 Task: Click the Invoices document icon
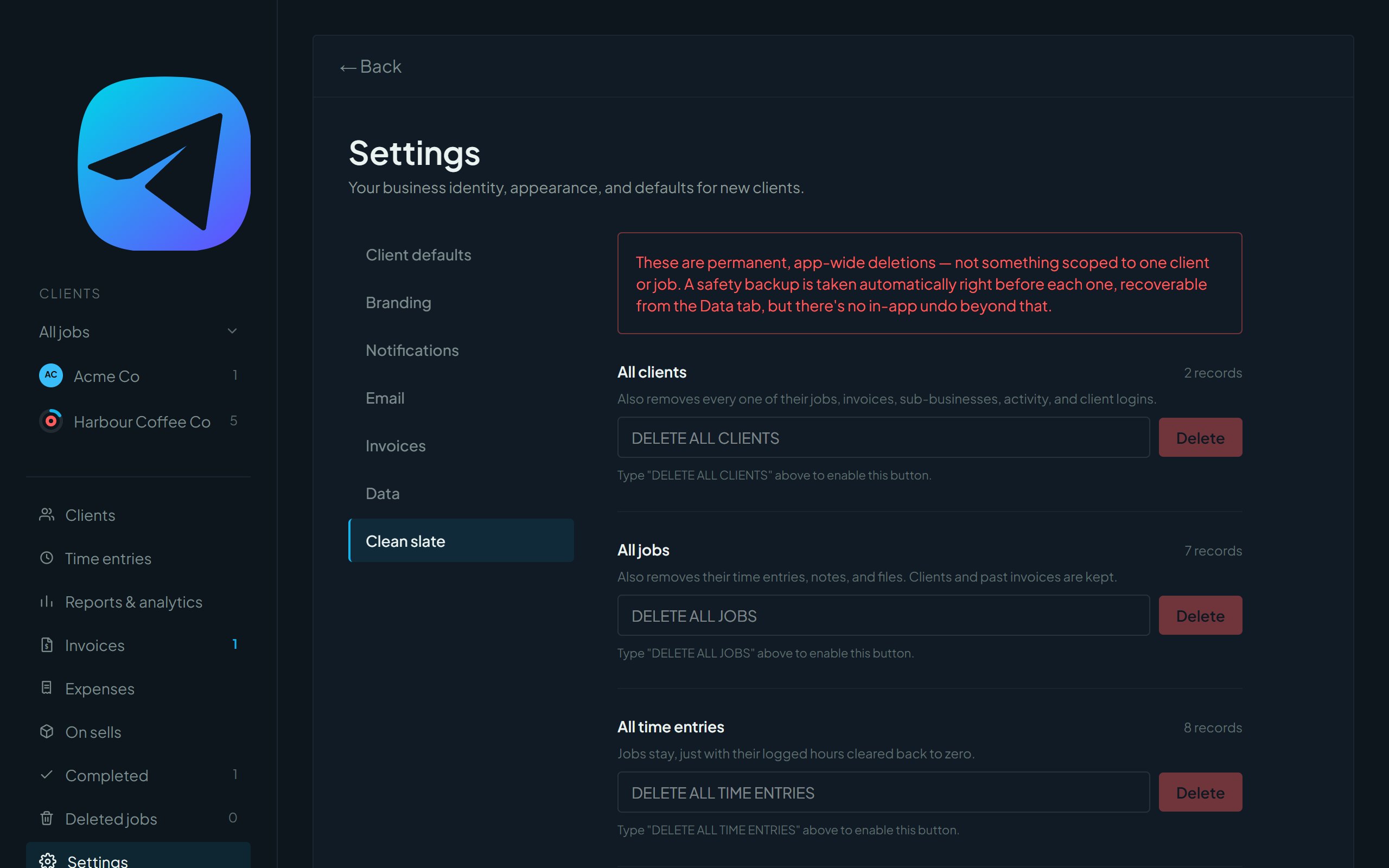[x=47, y=645]
